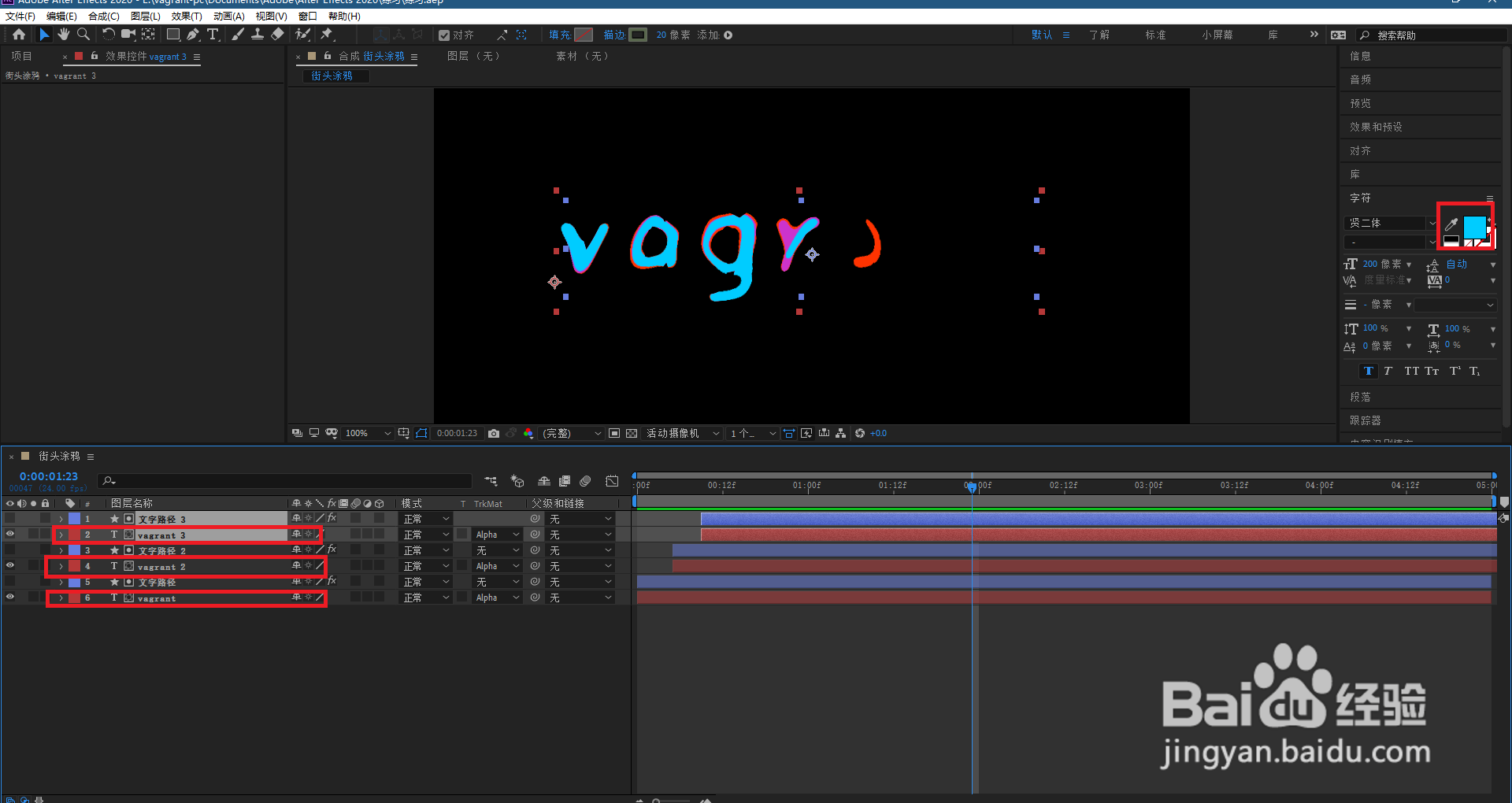Toggle the 对齐 snapping checkbox
The width and height of the screenshot is (1512, 803).
(x=444, y=35)
